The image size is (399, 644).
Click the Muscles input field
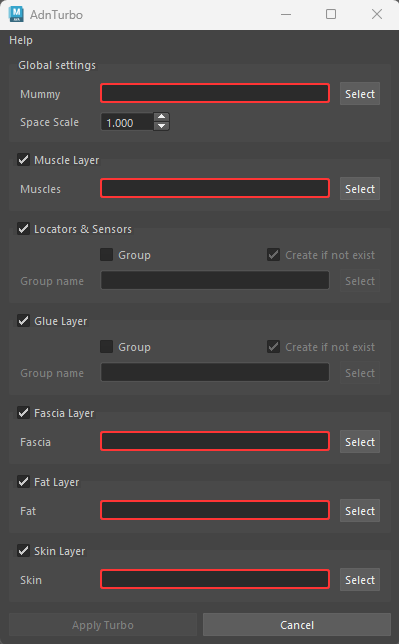pos(215,188)
